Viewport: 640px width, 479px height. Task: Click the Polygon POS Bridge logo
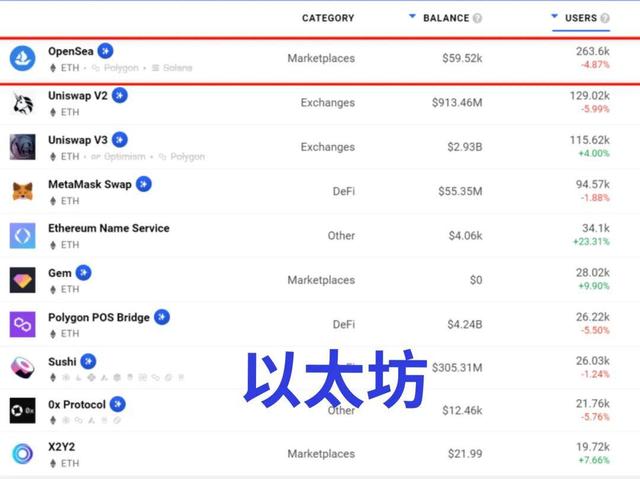point(22,324)
